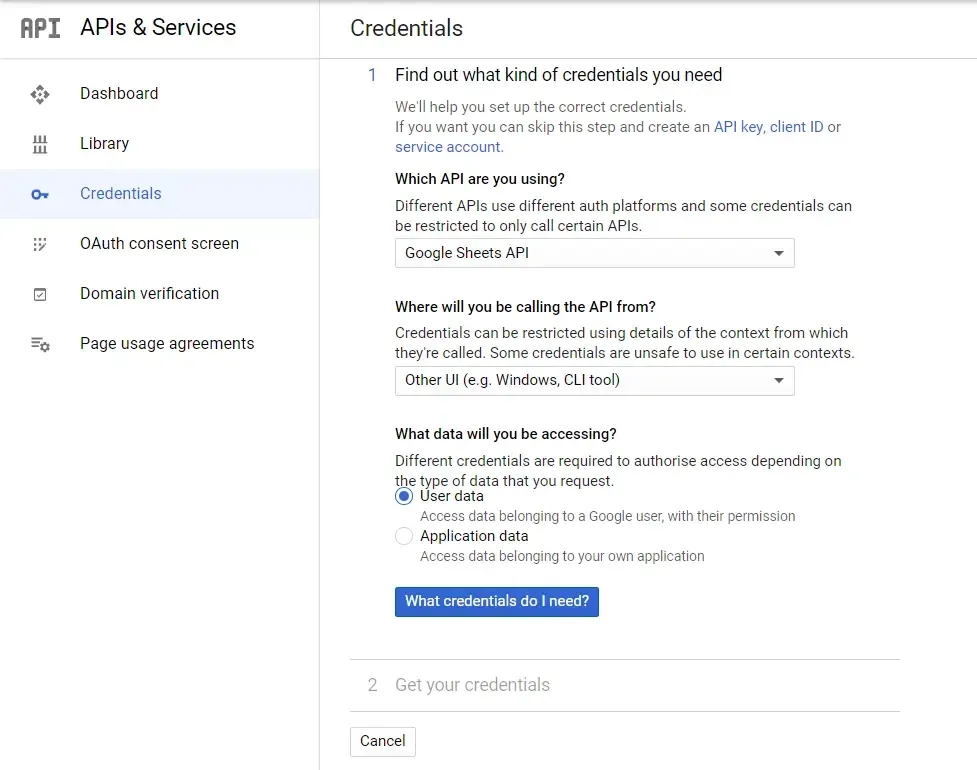Click the Domain verification checkbox icon
This screenshot has height=770, width=977.
pos(40,294)
